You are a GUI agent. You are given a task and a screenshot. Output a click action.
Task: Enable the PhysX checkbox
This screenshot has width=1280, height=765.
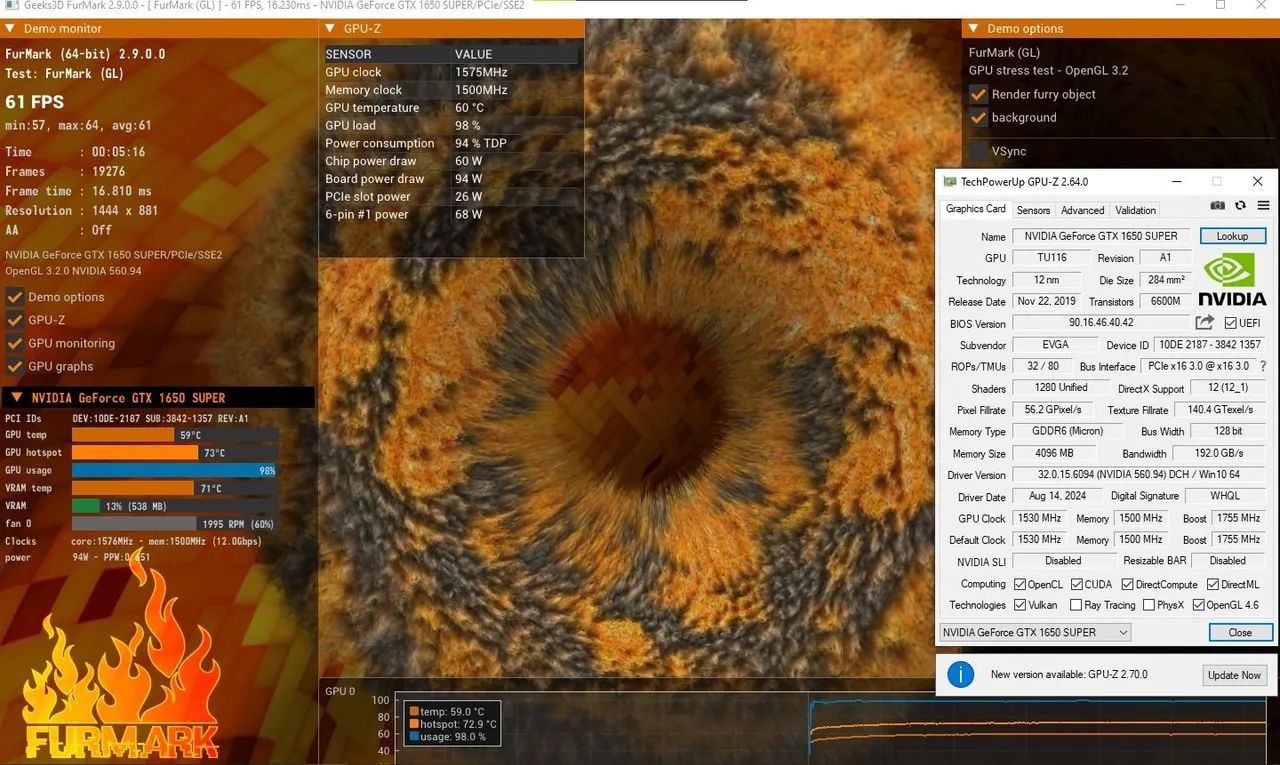(x=1149, y=605)
